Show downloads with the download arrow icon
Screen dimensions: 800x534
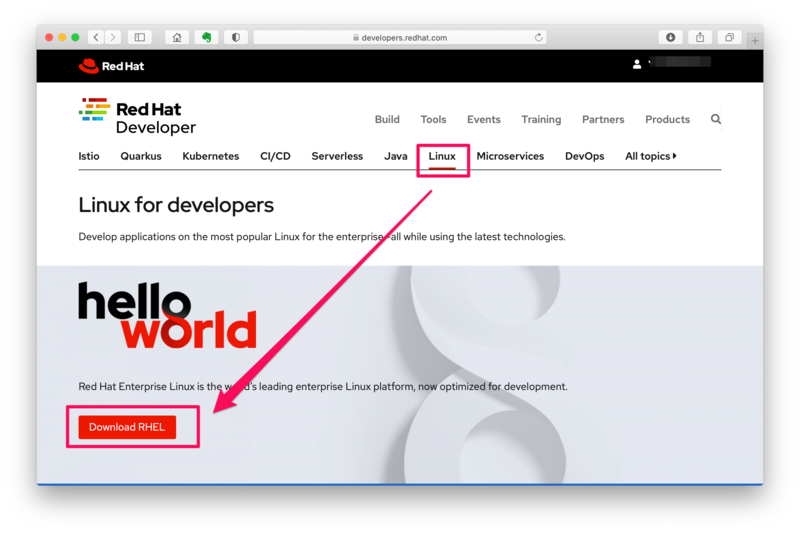670,37
